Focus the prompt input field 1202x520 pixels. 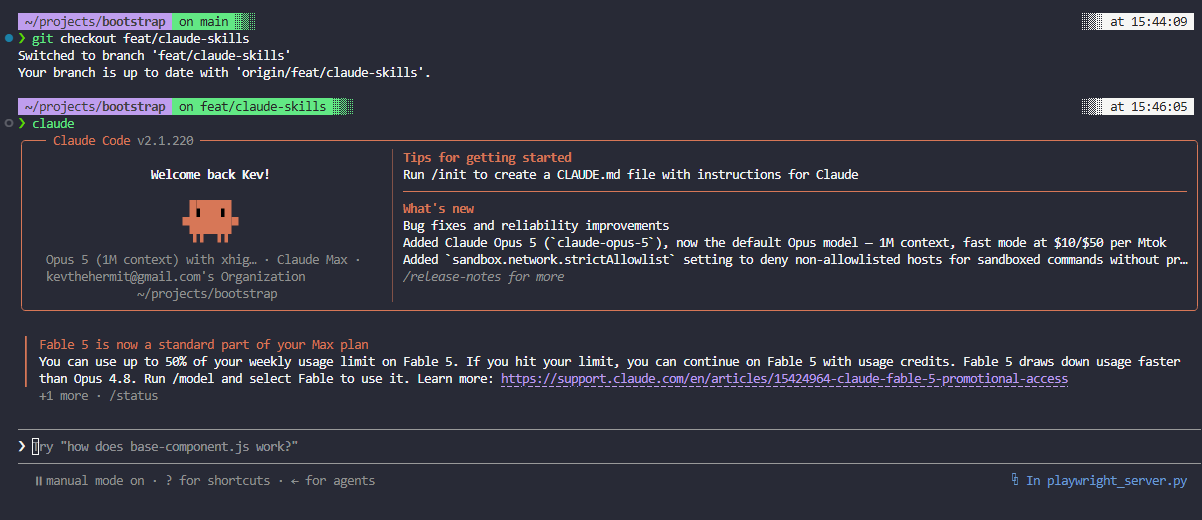coord(610,446)
